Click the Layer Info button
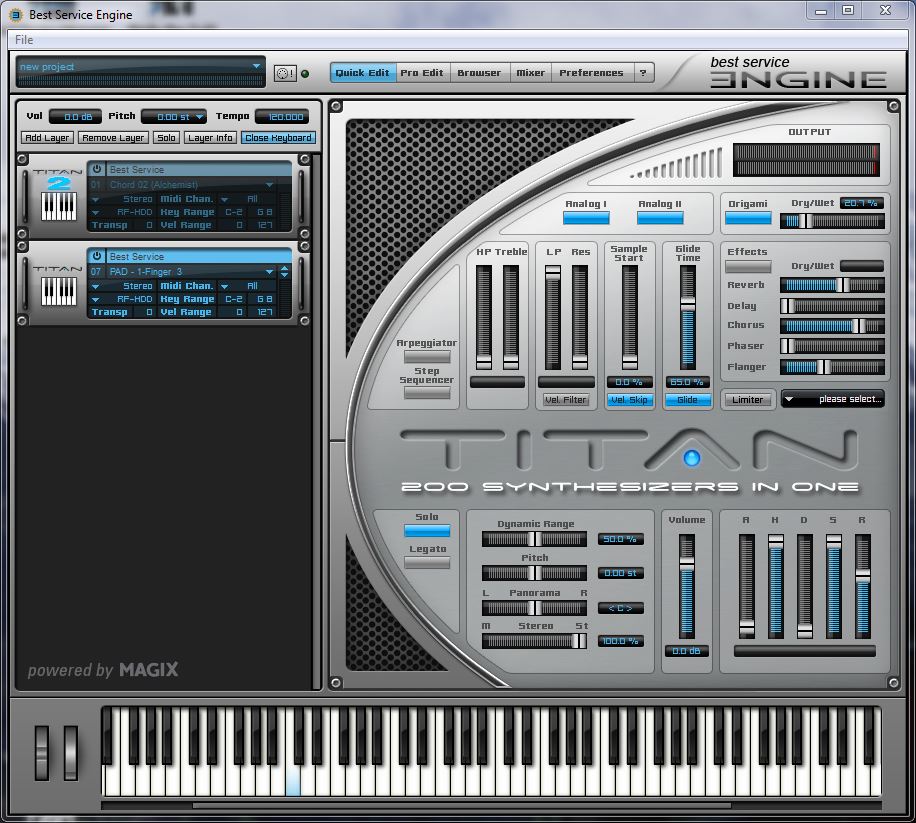Viewport: 916px width, 823px height. [210, 138]
